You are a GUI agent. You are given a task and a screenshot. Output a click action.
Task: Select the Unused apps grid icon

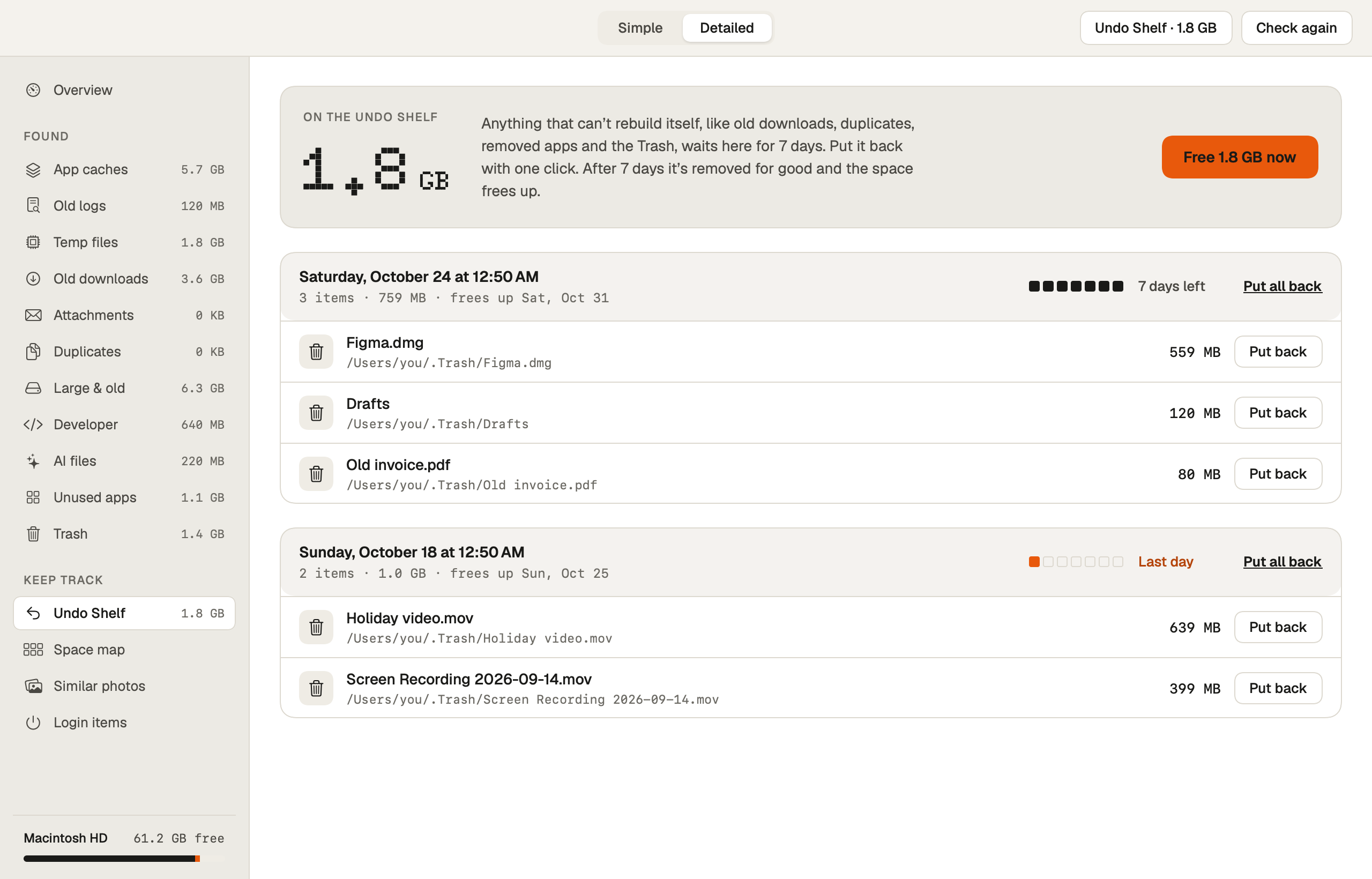[x=33, y=497]
